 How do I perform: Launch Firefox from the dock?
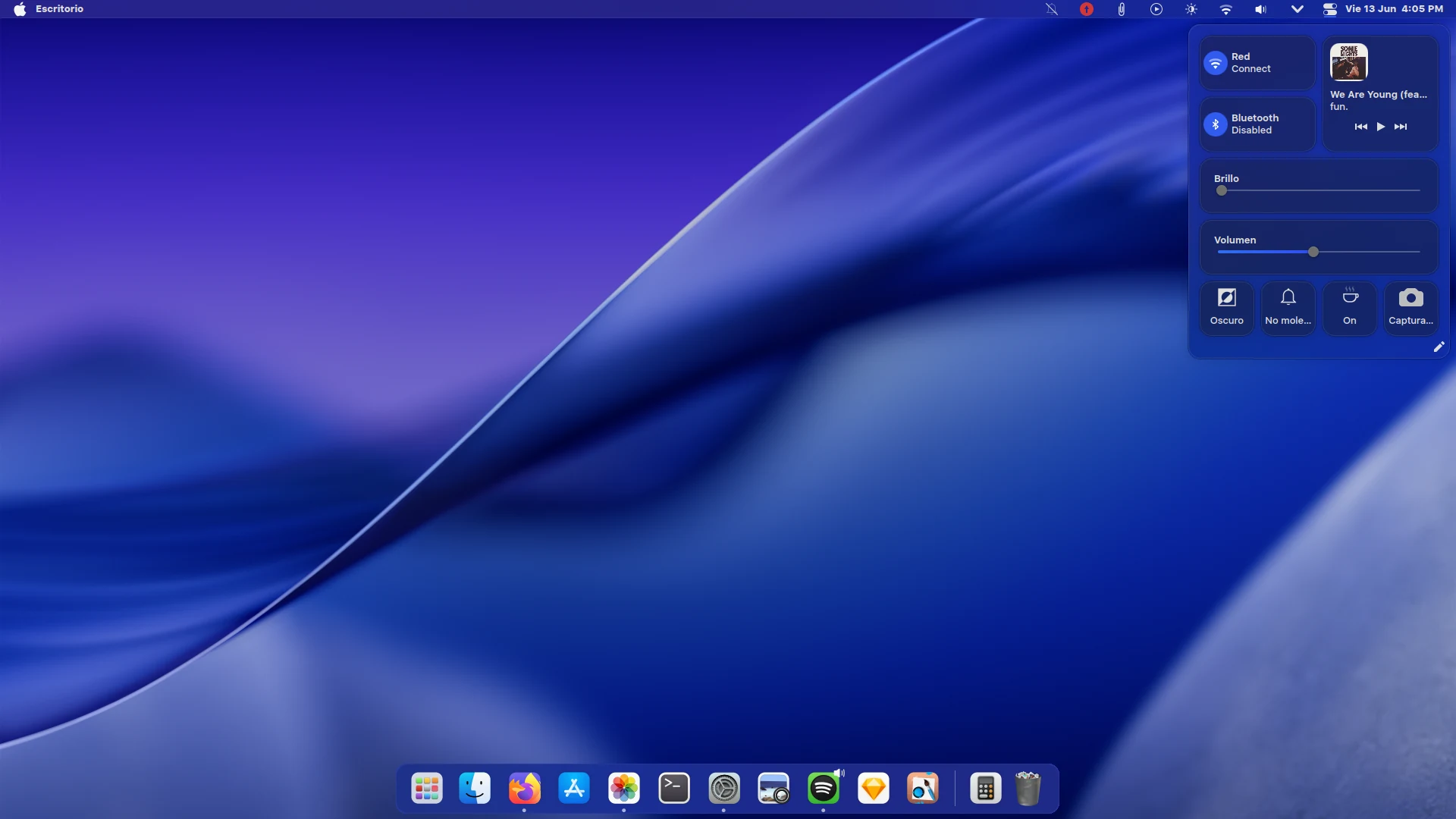point(525,789)
